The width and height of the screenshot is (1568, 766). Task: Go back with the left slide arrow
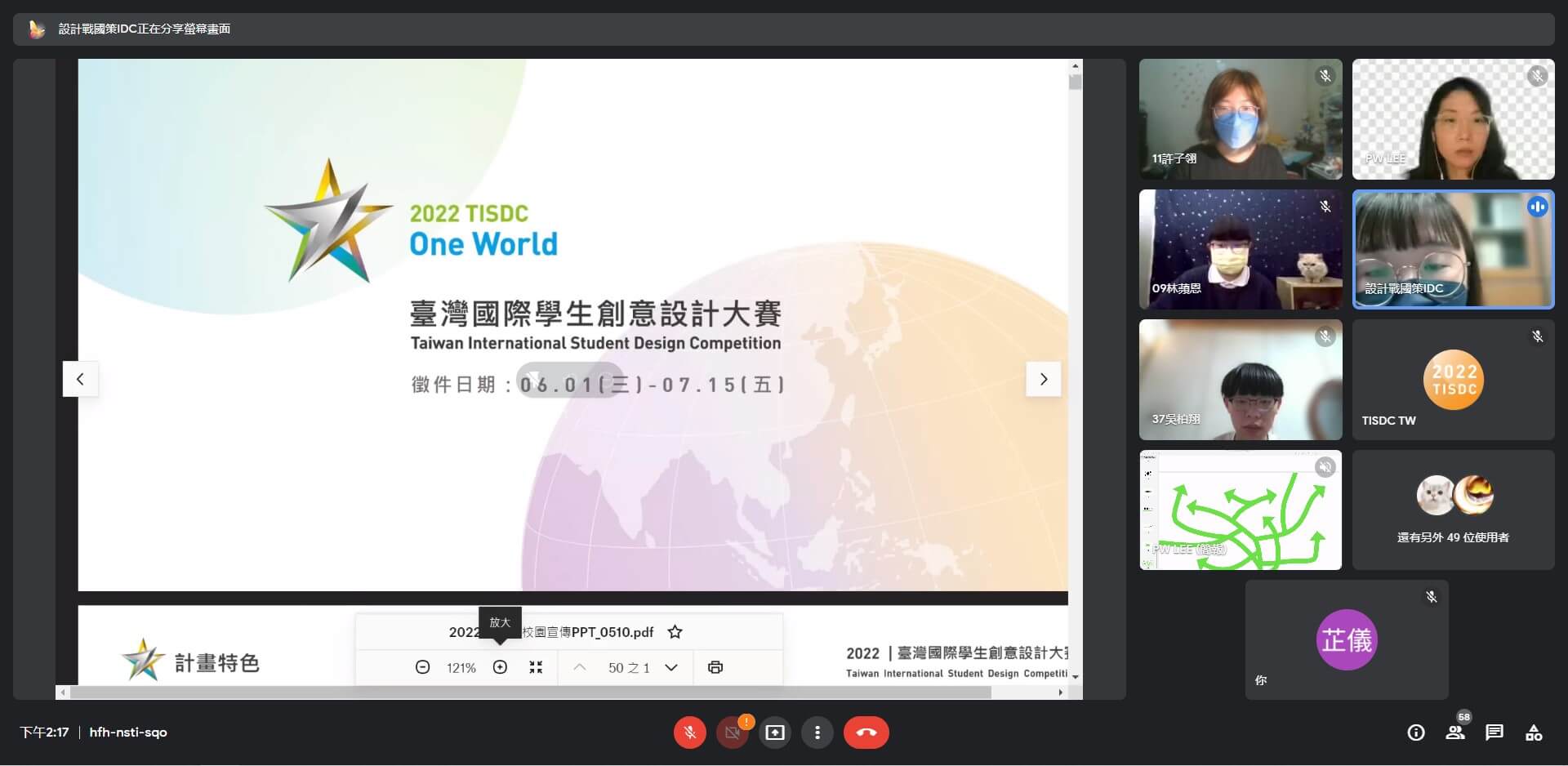pos(80,379)
